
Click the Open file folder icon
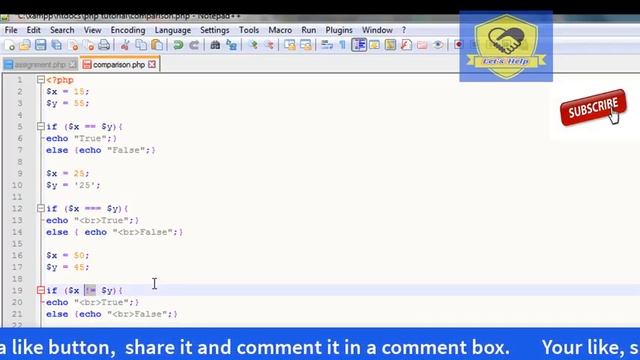[x=25, y=45]
